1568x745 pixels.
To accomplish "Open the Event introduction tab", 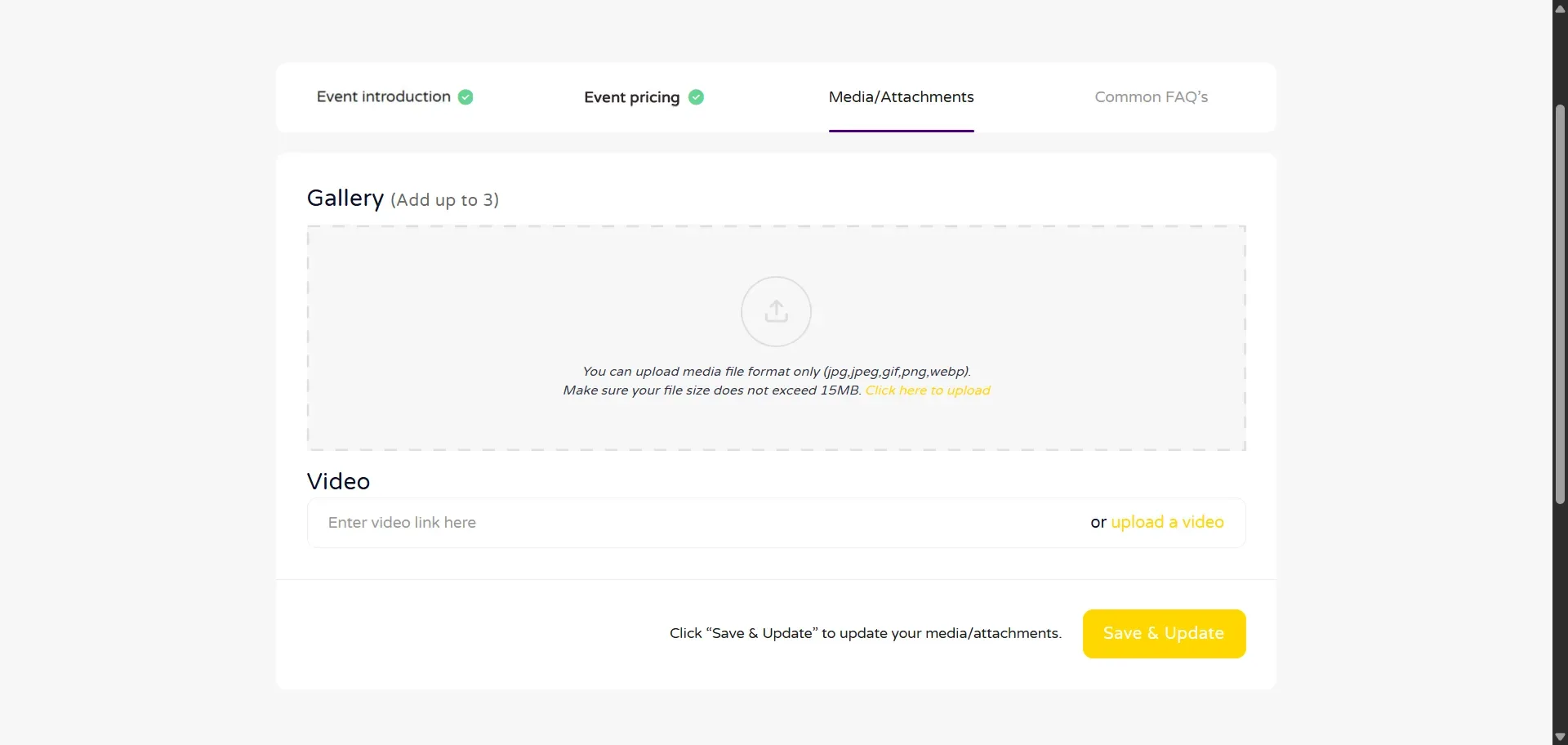I will tap(383, 97).
